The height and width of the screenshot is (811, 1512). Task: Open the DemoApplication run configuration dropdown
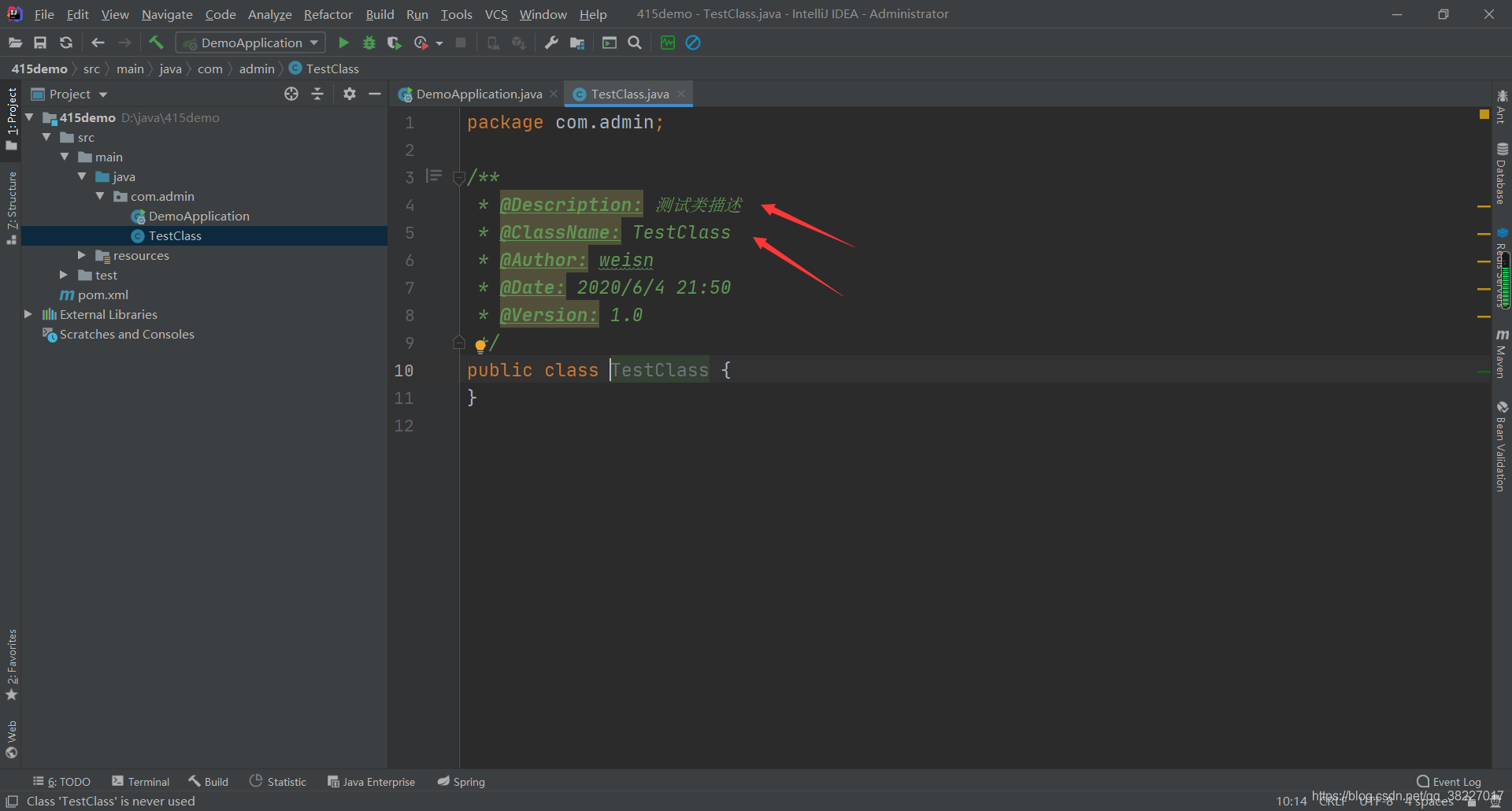250,43
